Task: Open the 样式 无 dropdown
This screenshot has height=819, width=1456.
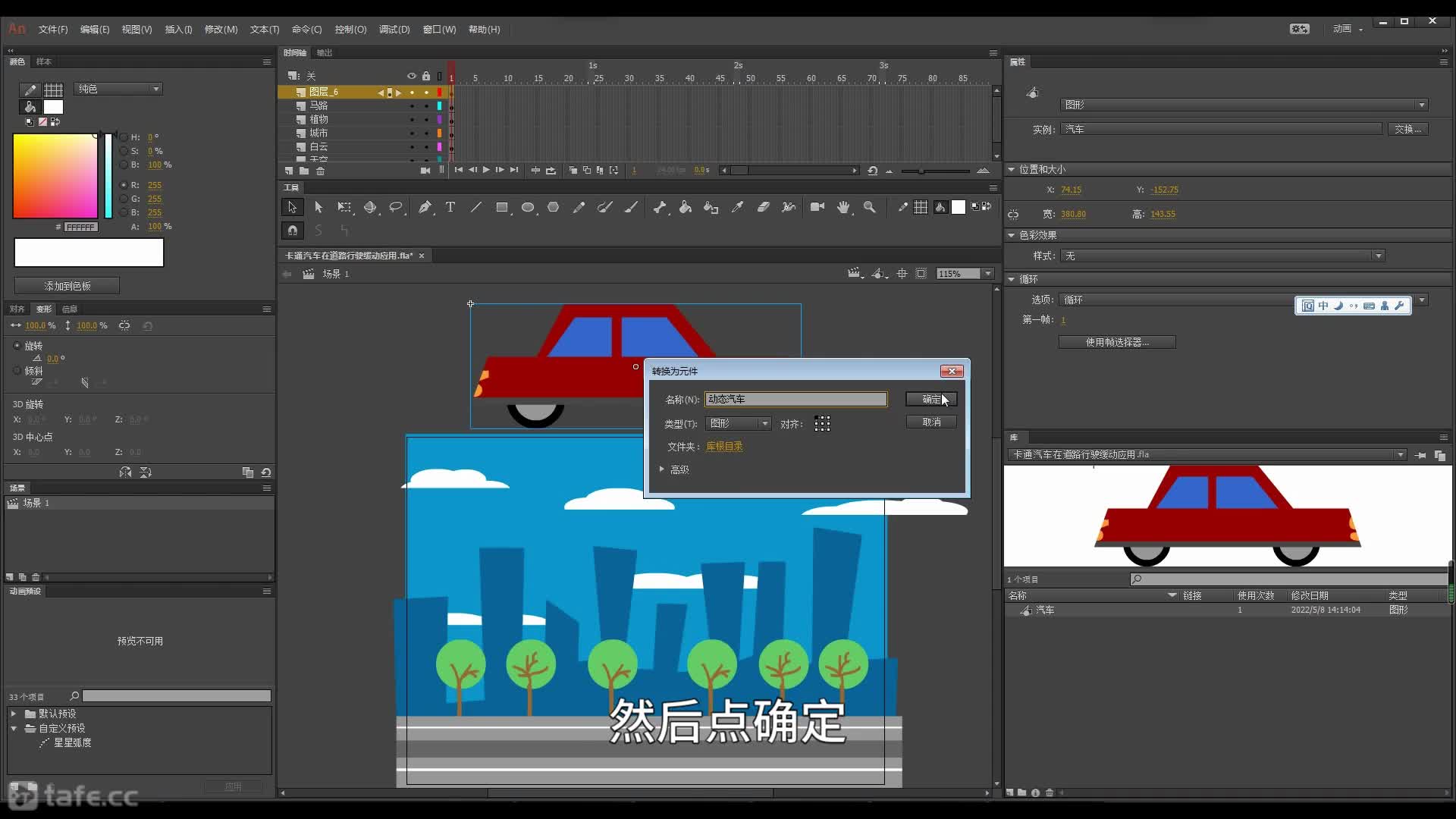Action: pyautogui.click(x=1222, y=256)
